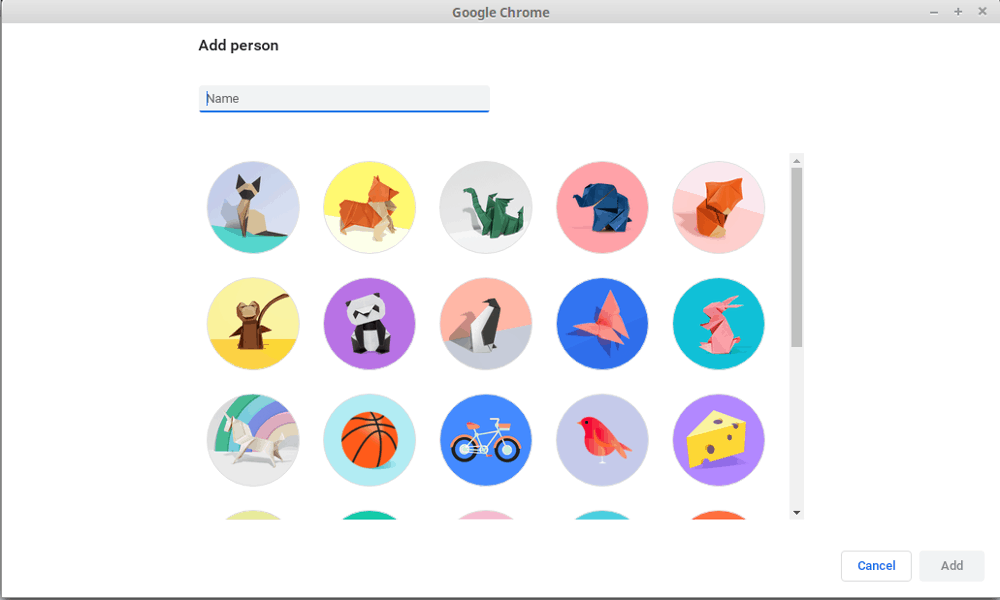Click the avatar list scrollbar thumb
Image resolution: width=1000 pixels, height=600 pixels.
(797, 258)
